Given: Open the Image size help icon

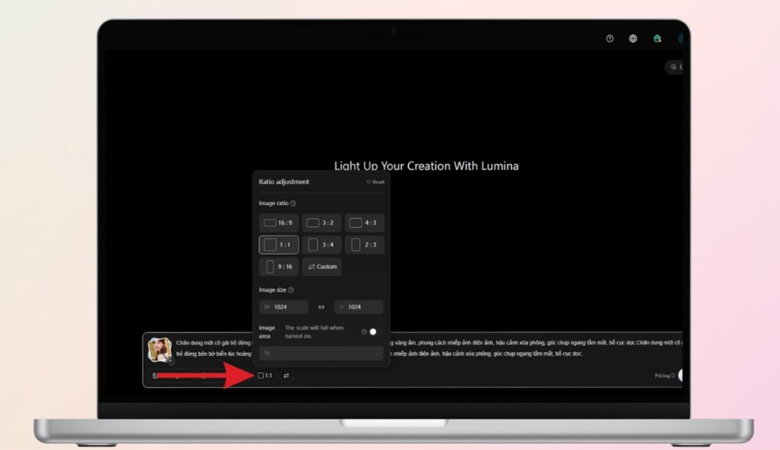Looking at the screenshot, I should pos(291,290).
